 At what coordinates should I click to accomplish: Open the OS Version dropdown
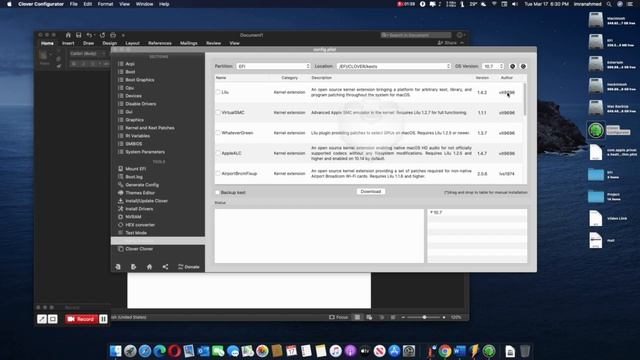point(493,66)
